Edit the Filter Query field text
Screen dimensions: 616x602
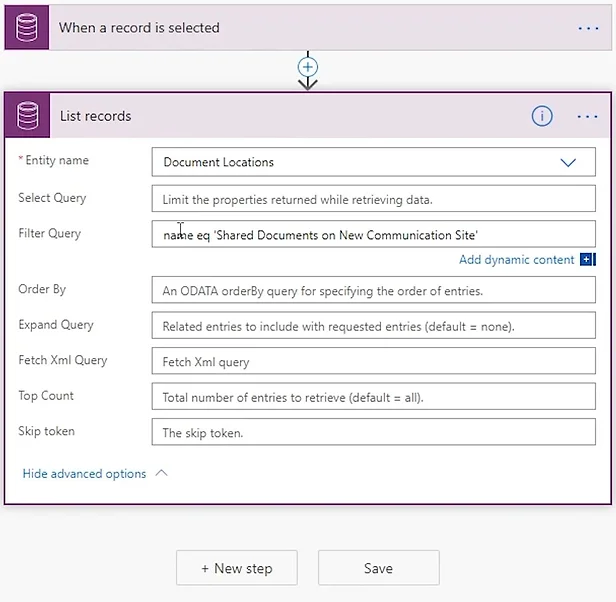(373, 234)
